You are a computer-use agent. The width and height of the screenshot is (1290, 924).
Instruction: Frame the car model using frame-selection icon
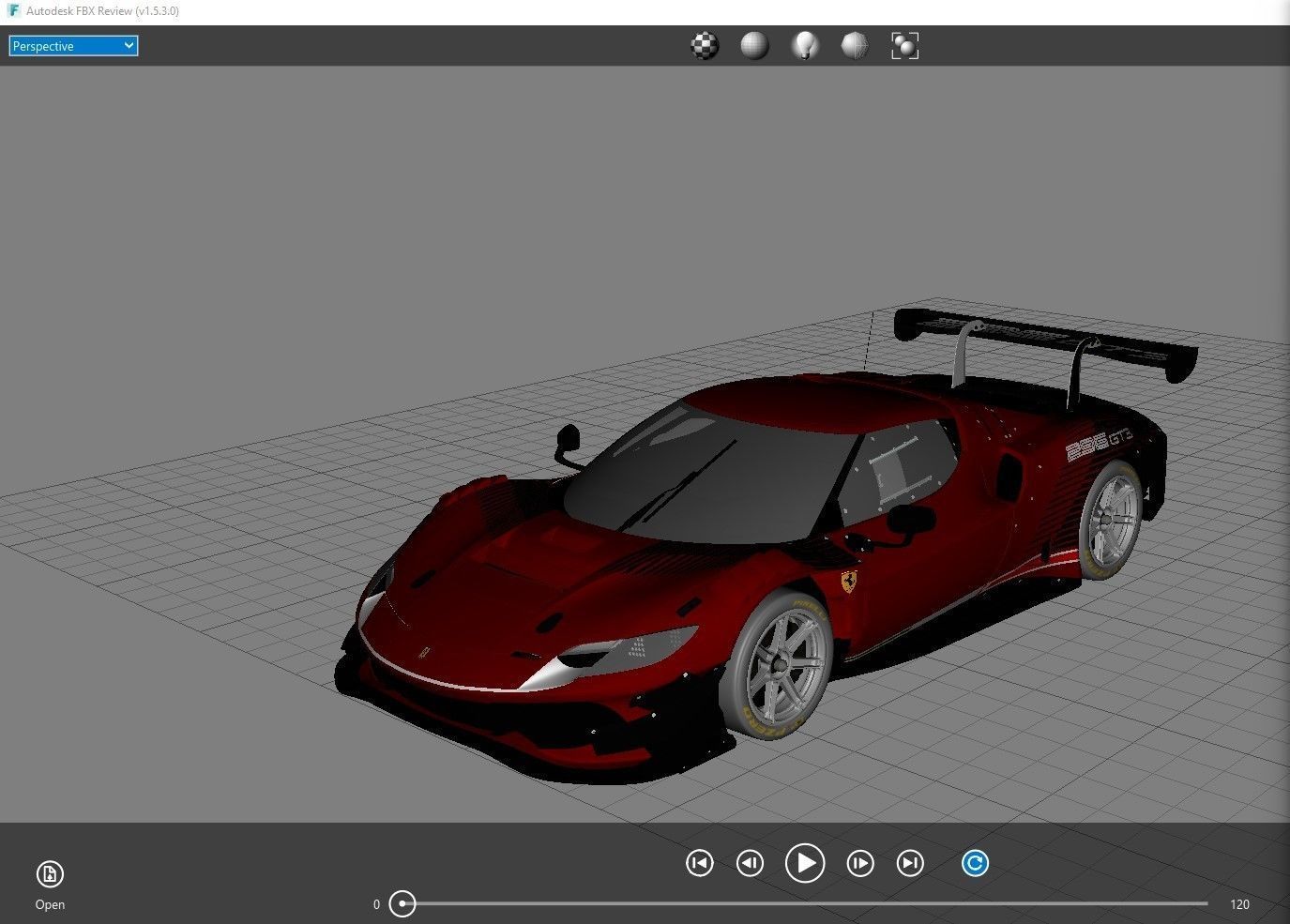[x=903, y=45]
